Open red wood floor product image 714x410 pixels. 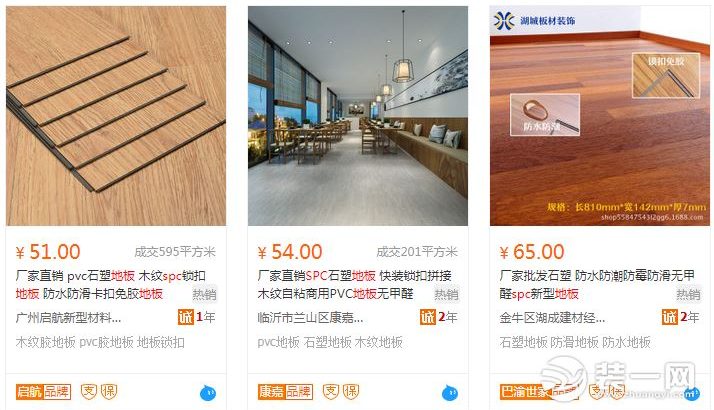point(600,116)
